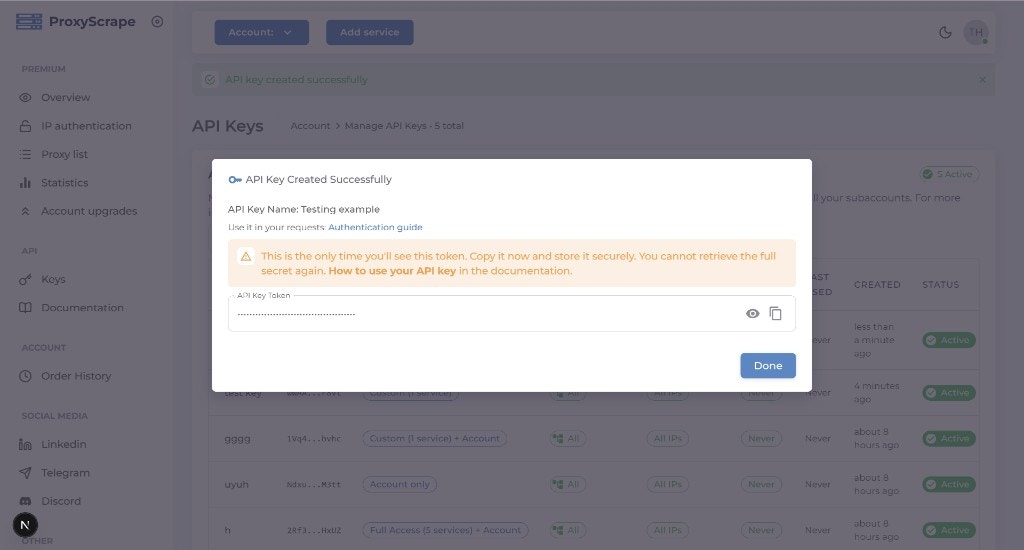Click the IP authentication lock icon
The image size is (1024, 550).
coord(25,126)
